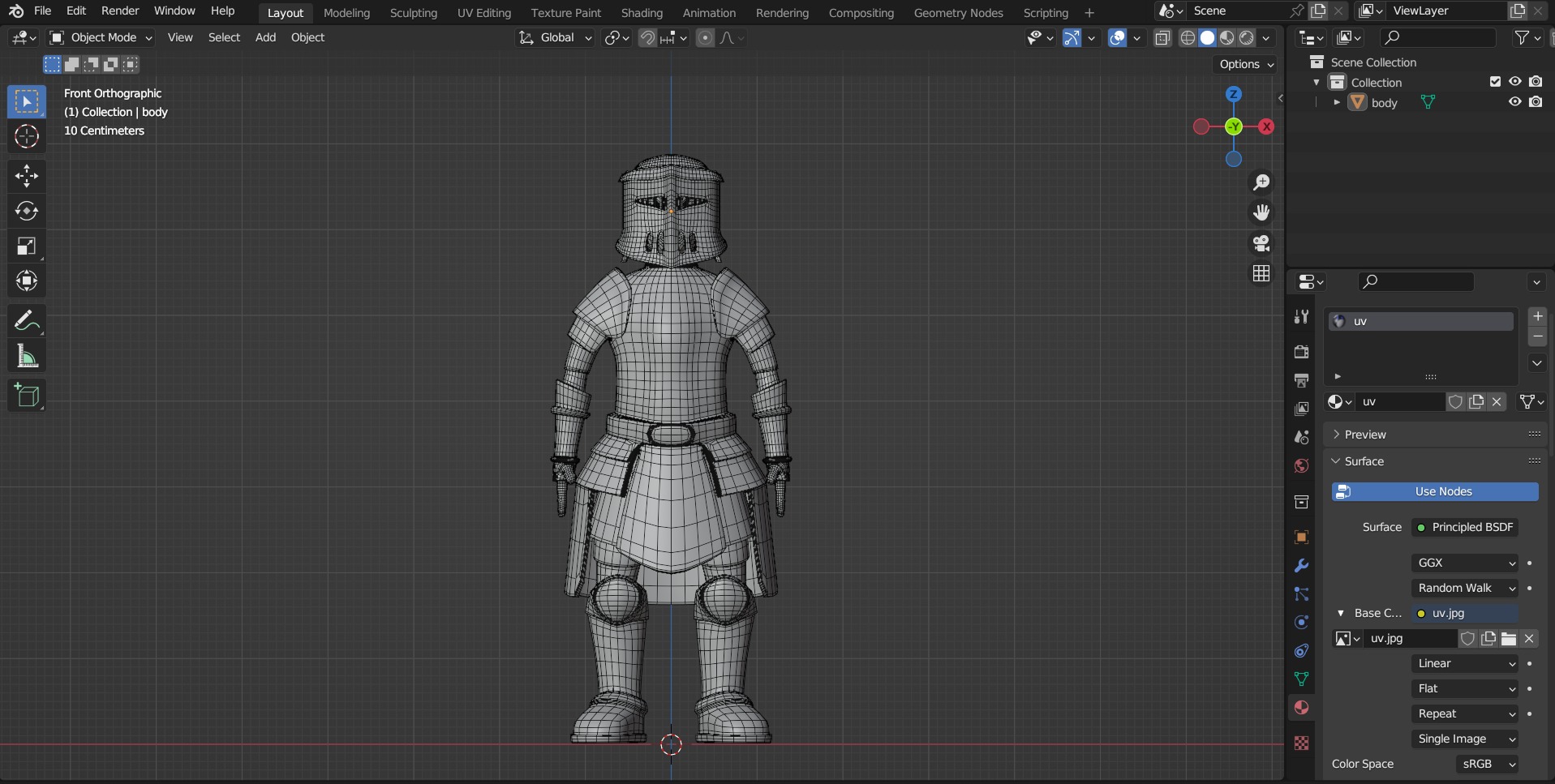Open the viewport Add menu
1555x784 pixels.
pyautogui.click(x=265, y=38)
